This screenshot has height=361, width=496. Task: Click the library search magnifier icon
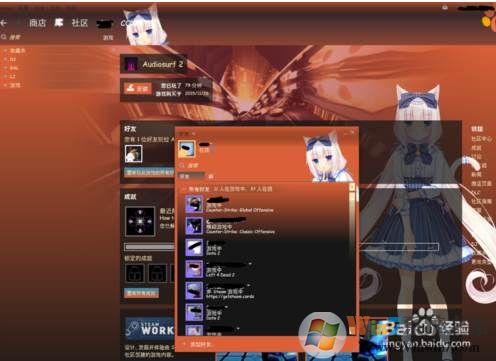(4, 37)
